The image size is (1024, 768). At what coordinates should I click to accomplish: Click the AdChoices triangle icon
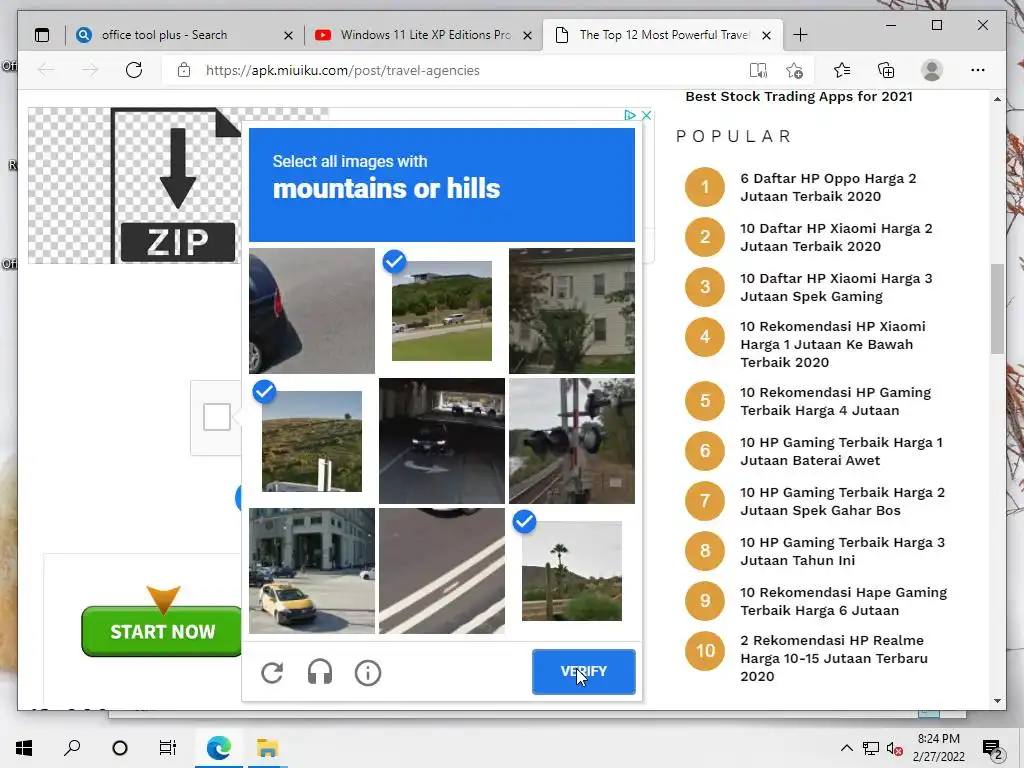tap(630, 115)
